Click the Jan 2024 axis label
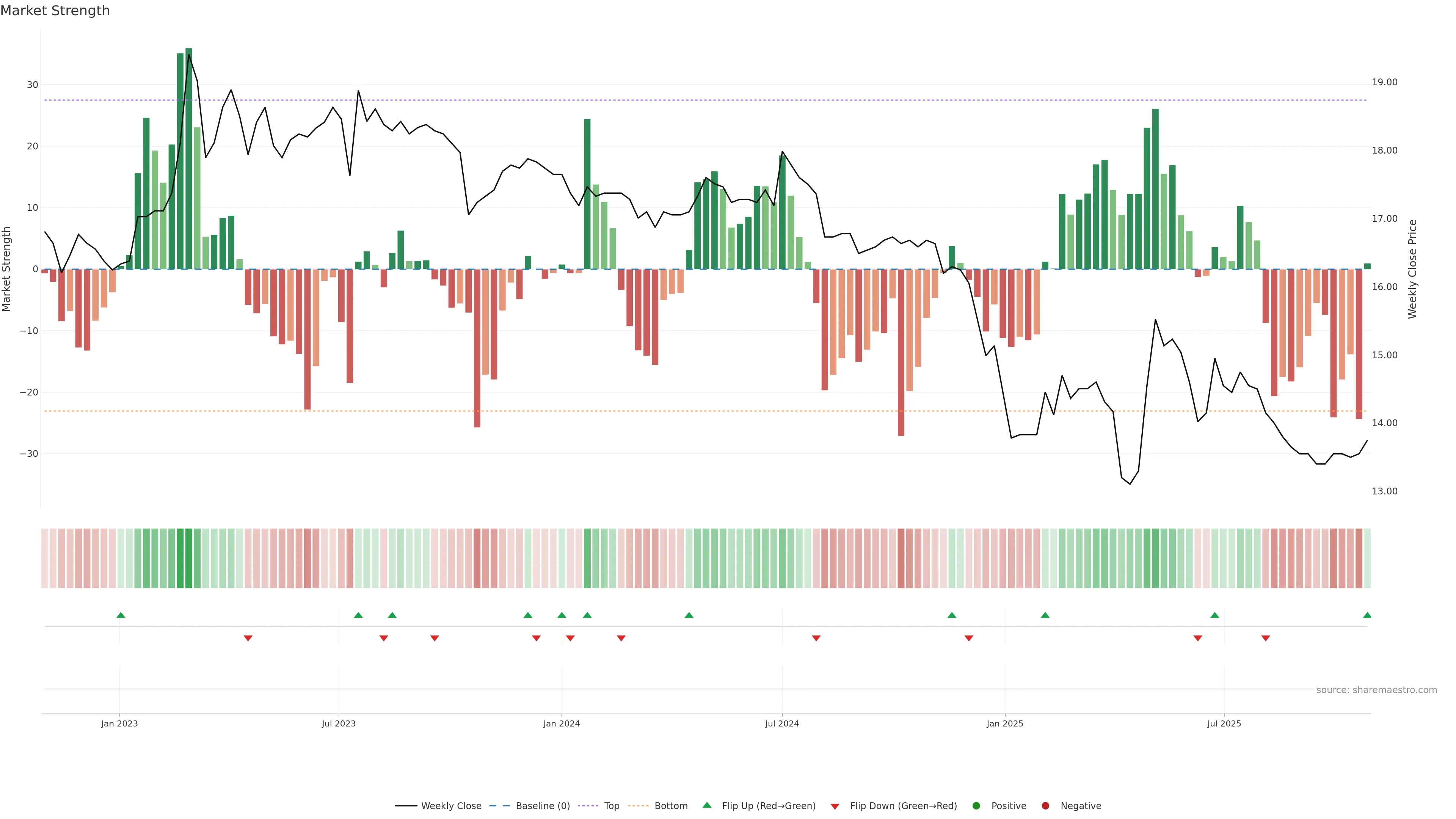1456x819 pixels. tap(561, 723)
